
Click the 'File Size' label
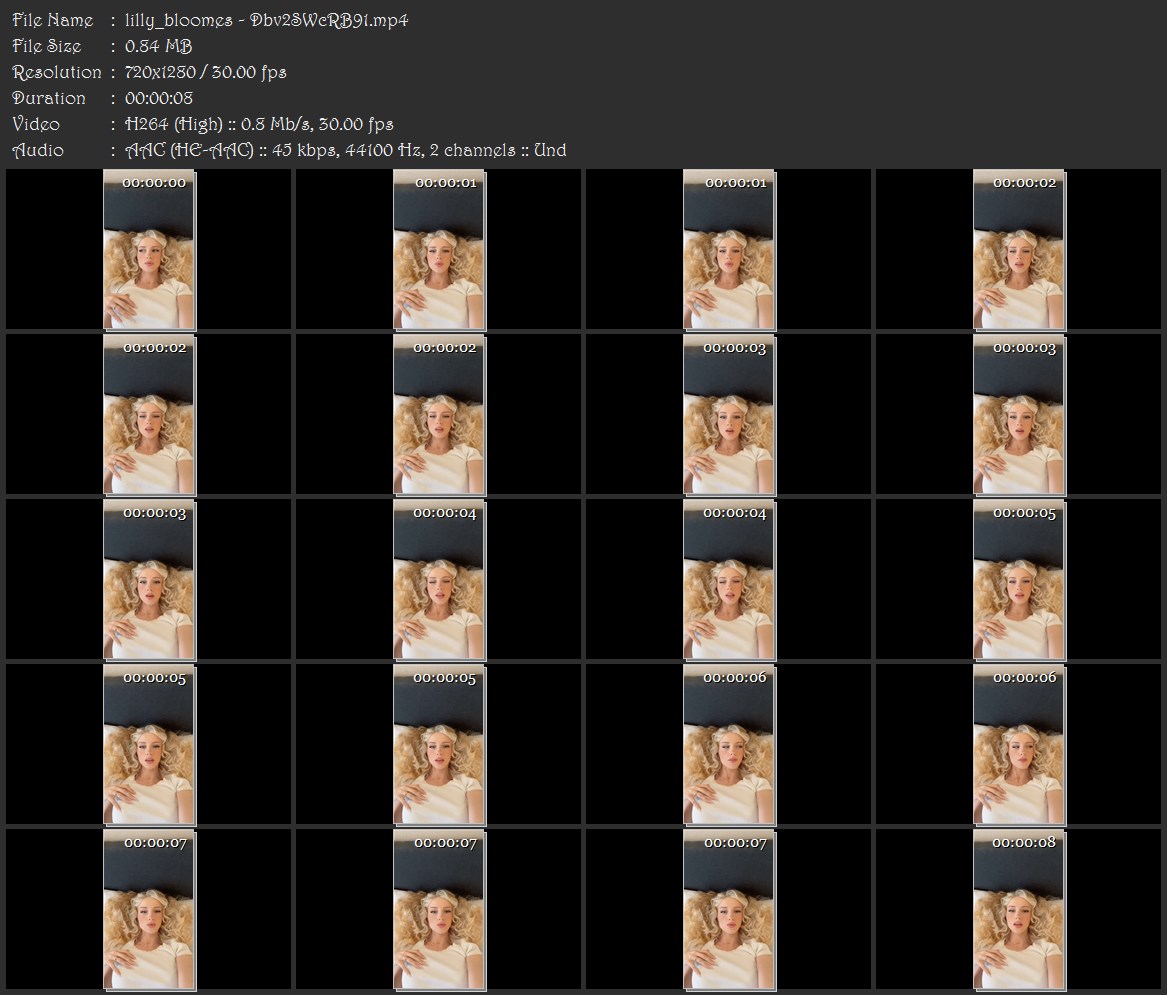pos(47,46)
